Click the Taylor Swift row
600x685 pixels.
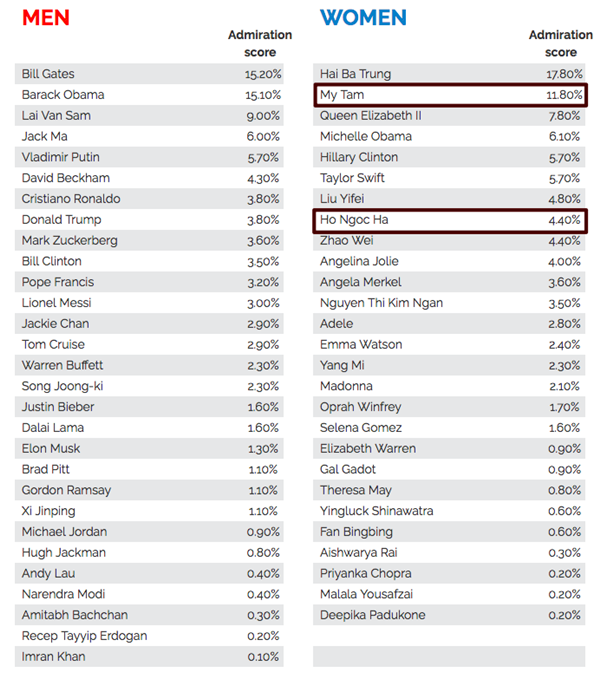450,178
